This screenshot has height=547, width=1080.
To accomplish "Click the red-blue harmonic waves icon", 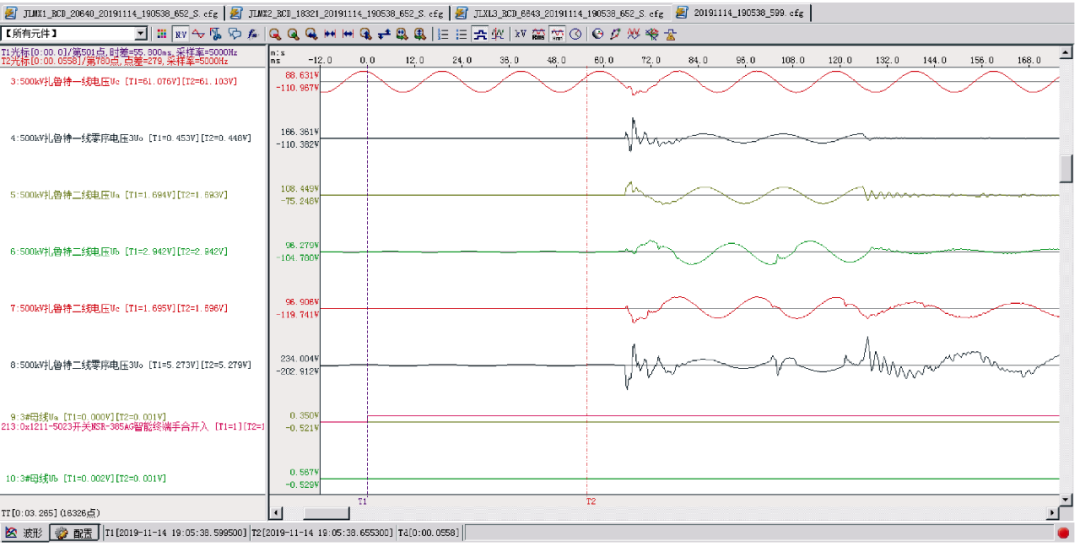I will click(634, 34).
